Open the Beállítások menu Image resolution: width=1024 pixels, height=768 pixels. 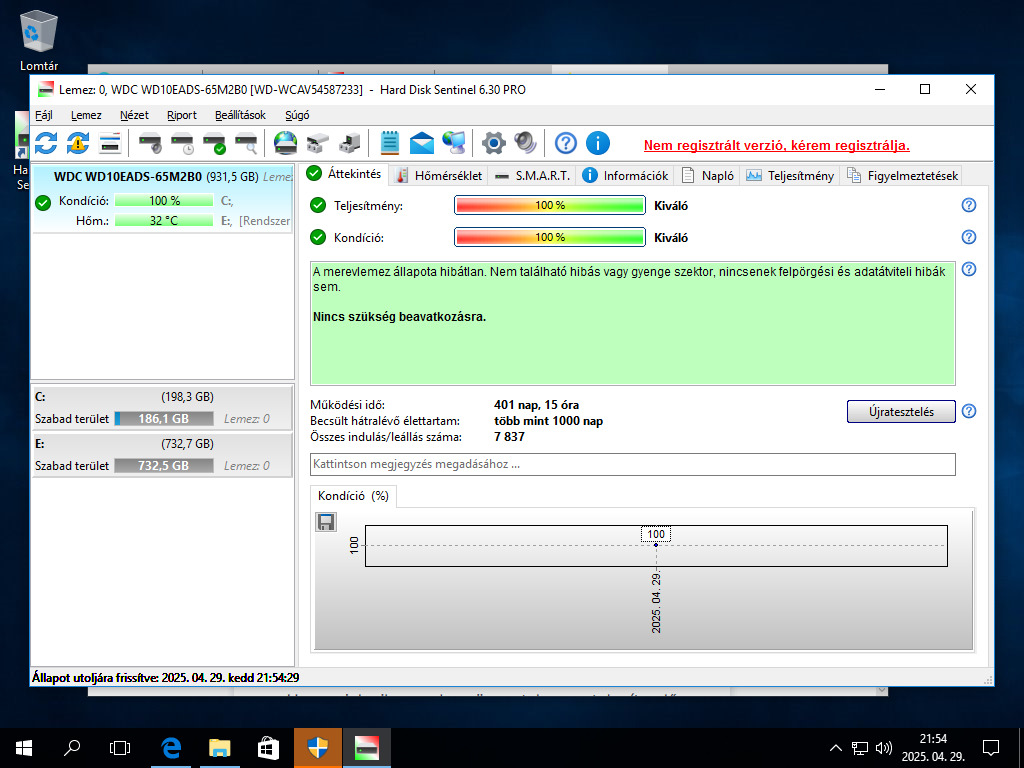(x=240, y=115)
